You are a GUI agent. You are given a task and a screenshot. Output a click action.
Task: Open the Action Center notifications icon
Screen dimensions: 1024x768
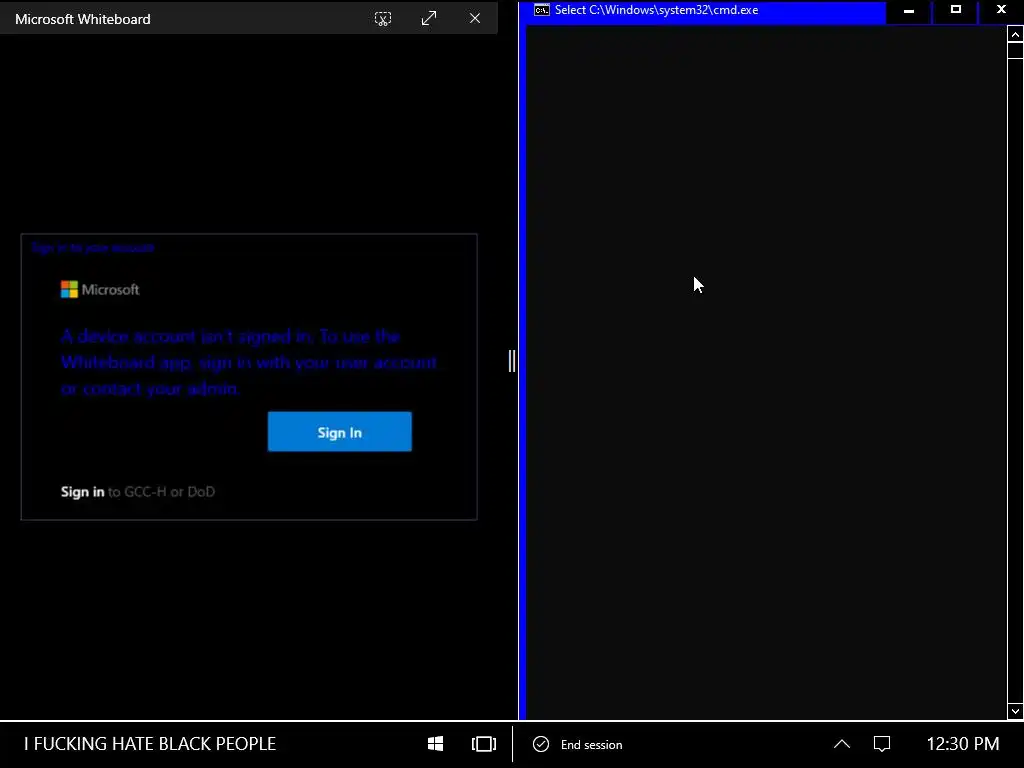click(882, 744)
